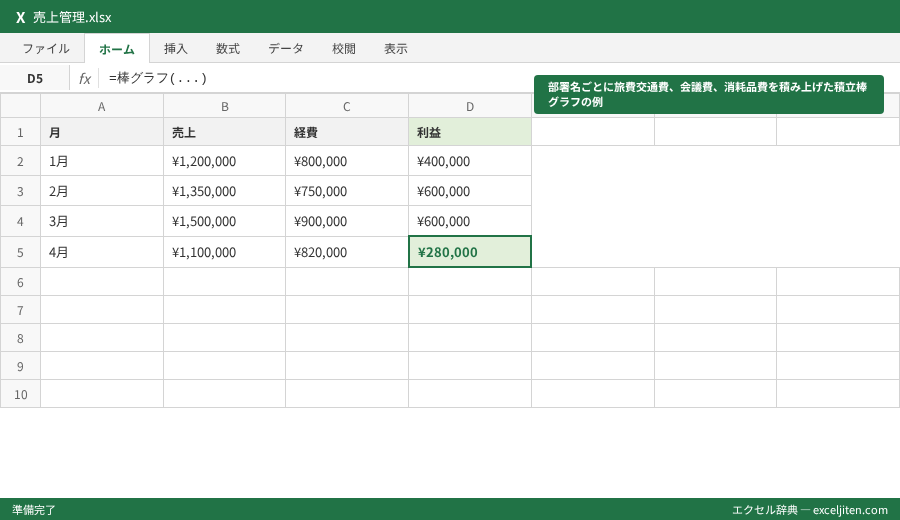Click the selected cell ¥280,000
This screenshot has height=520, width=900.
470,252
